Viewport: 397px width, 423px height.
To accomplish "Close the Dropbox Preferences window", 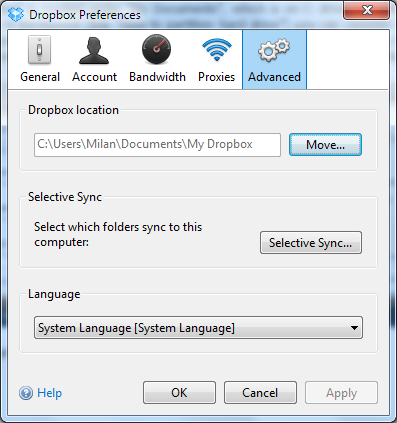I will tap(367, 11).
